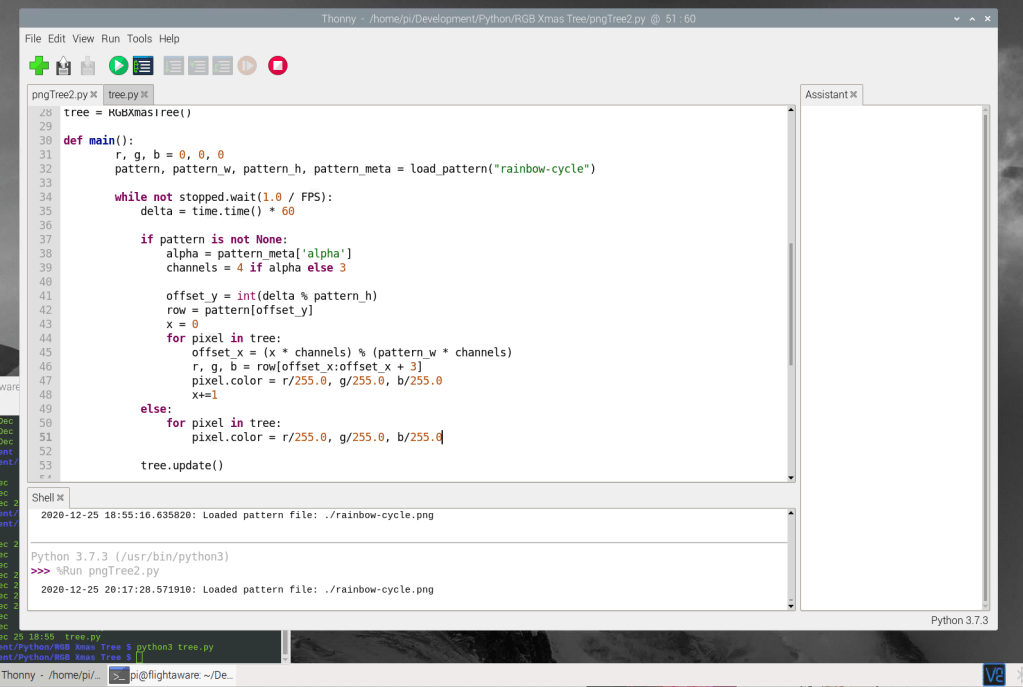The image size is (1023, 687).
Task: Click the Load file icon in toolbar
Action: point(63,66)
